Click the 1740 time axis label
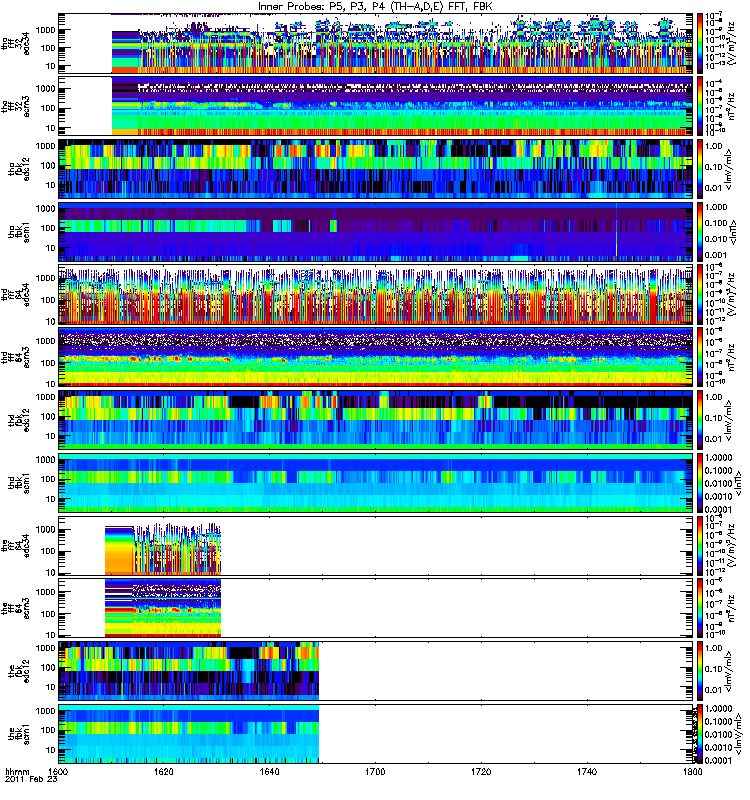The width and height of the screenshot is (750, 800). (x=587, y=771)
